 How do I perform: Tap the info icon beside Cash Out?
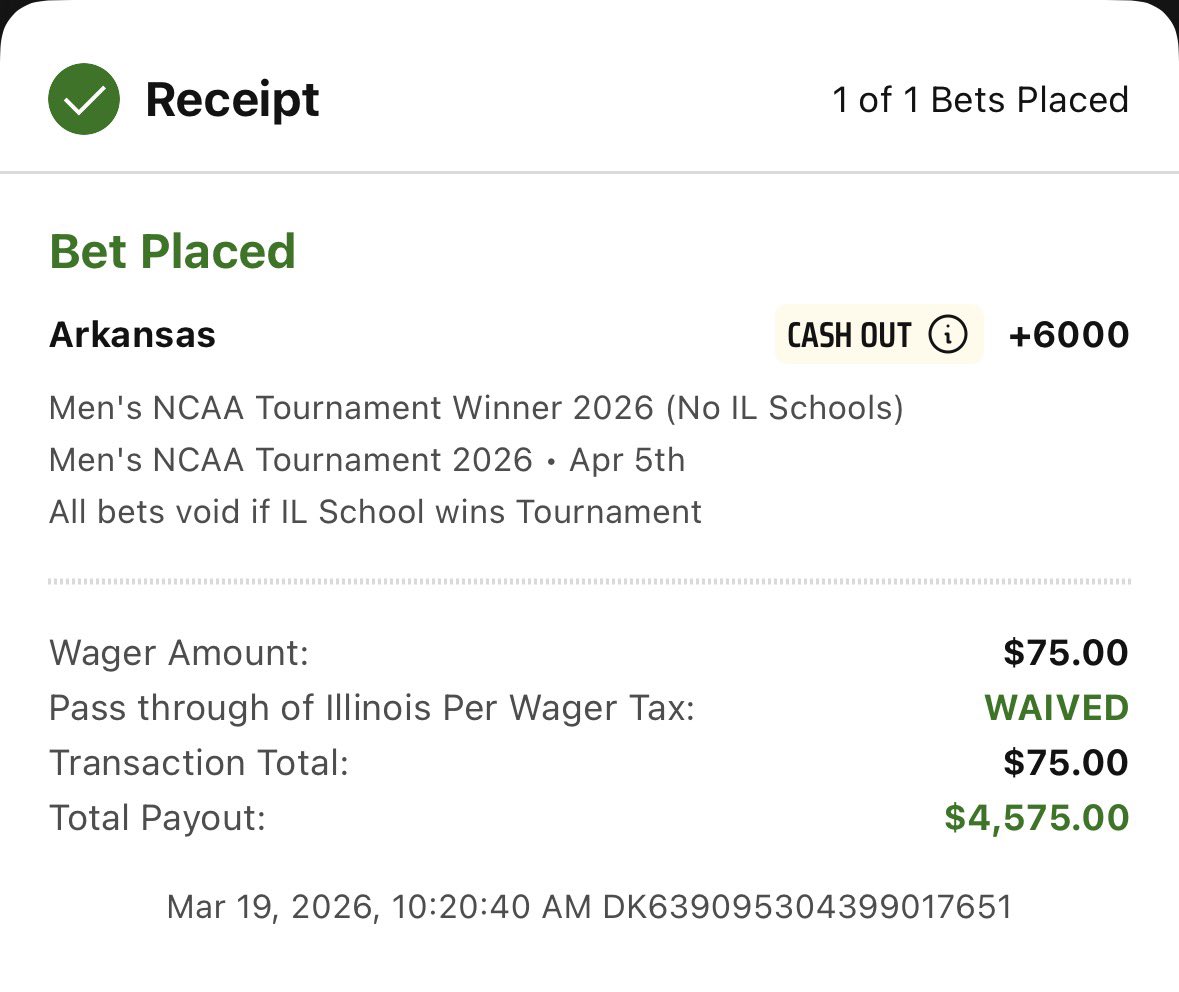pyautogui.click(x=947, y=335)
